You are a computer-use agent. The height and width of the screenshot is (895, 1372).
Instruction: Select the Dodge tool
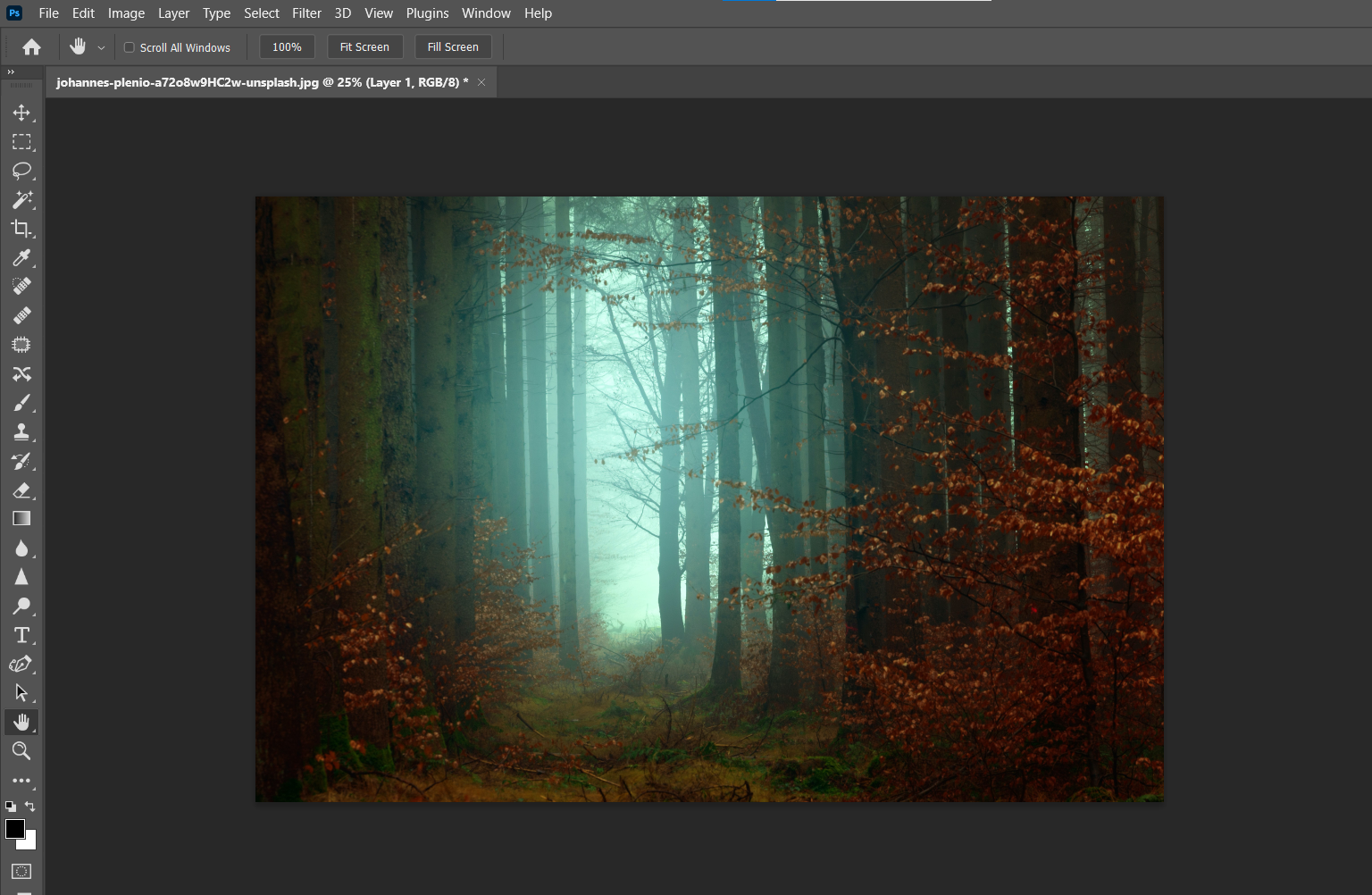click(x=21, y=606)
